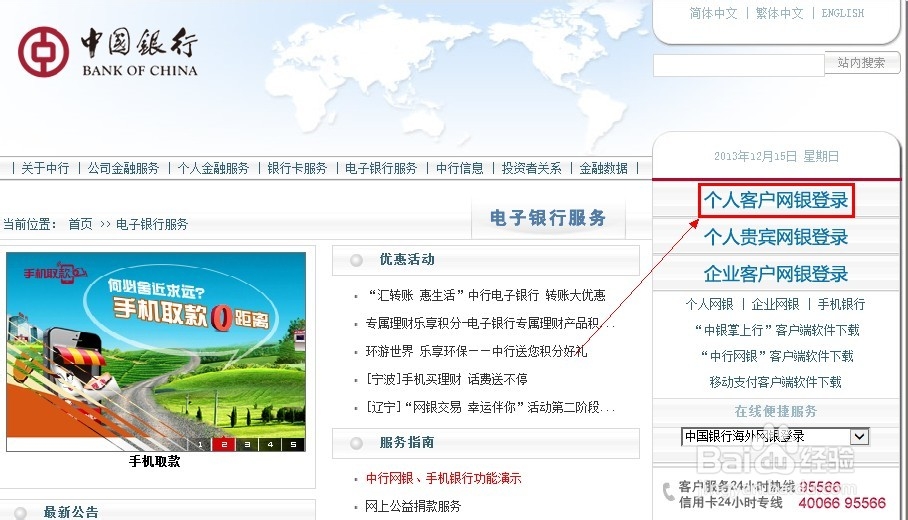
Task: Open [辽宁] 网银交易 幸运伴你 link
Action: pos(490,408)
